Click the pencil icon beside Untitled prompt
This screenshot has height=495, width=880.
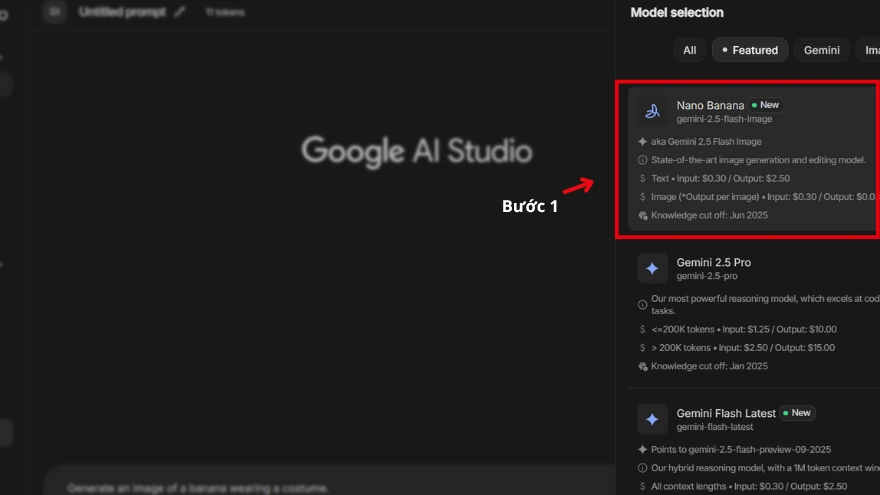[x=180, y=12]
